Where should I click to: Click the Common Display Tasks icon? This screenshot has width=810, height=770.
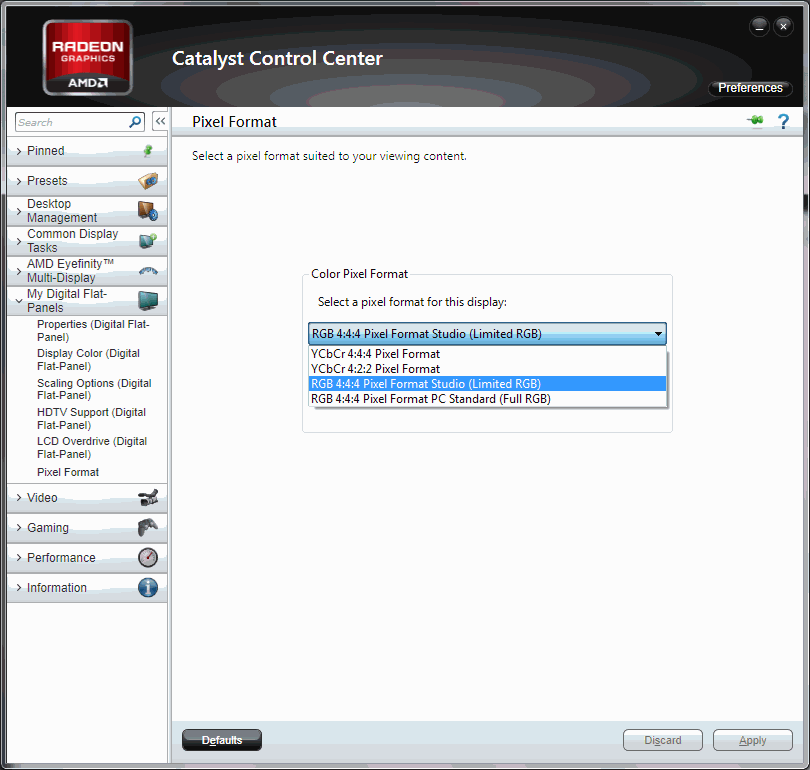point(148,241)
